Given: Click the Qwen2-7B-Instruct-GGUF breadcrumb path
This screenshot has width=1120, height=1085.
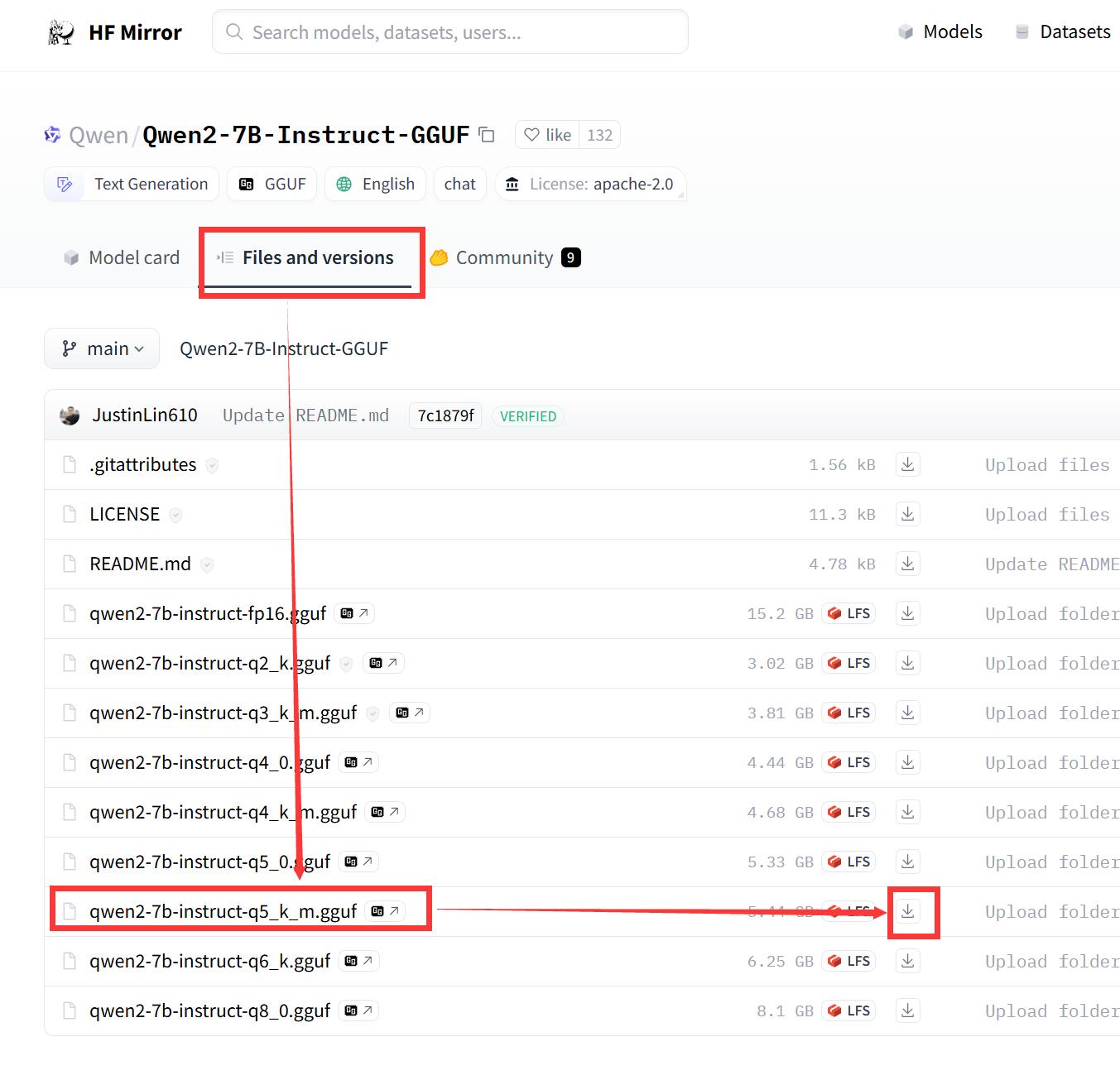Looking at the screenshot, I should (x=284, y=348).
